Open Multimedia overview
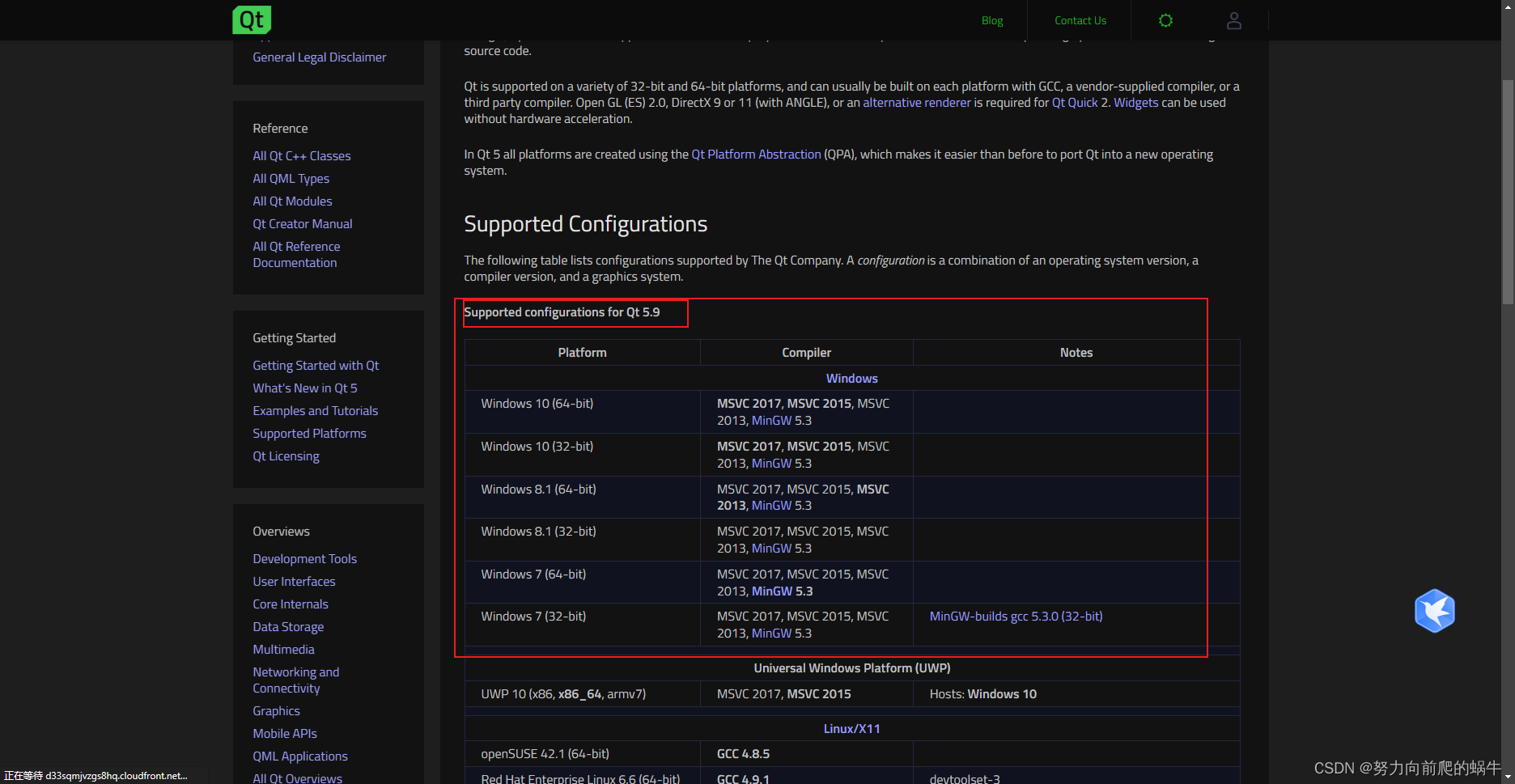 tap(283, 650)
